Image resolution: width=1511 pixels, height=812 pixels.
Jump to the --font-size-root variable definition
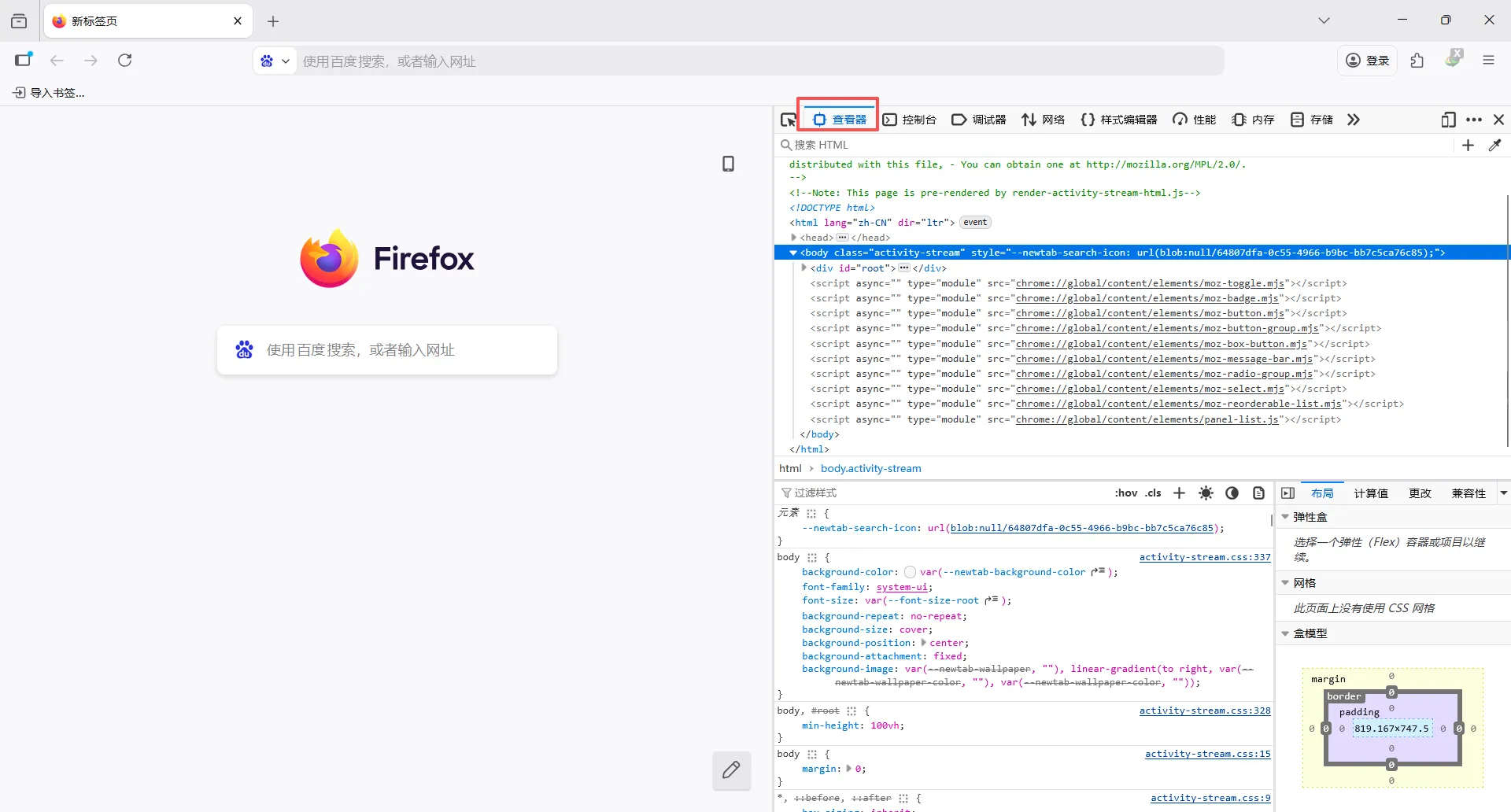coord(992,600)
